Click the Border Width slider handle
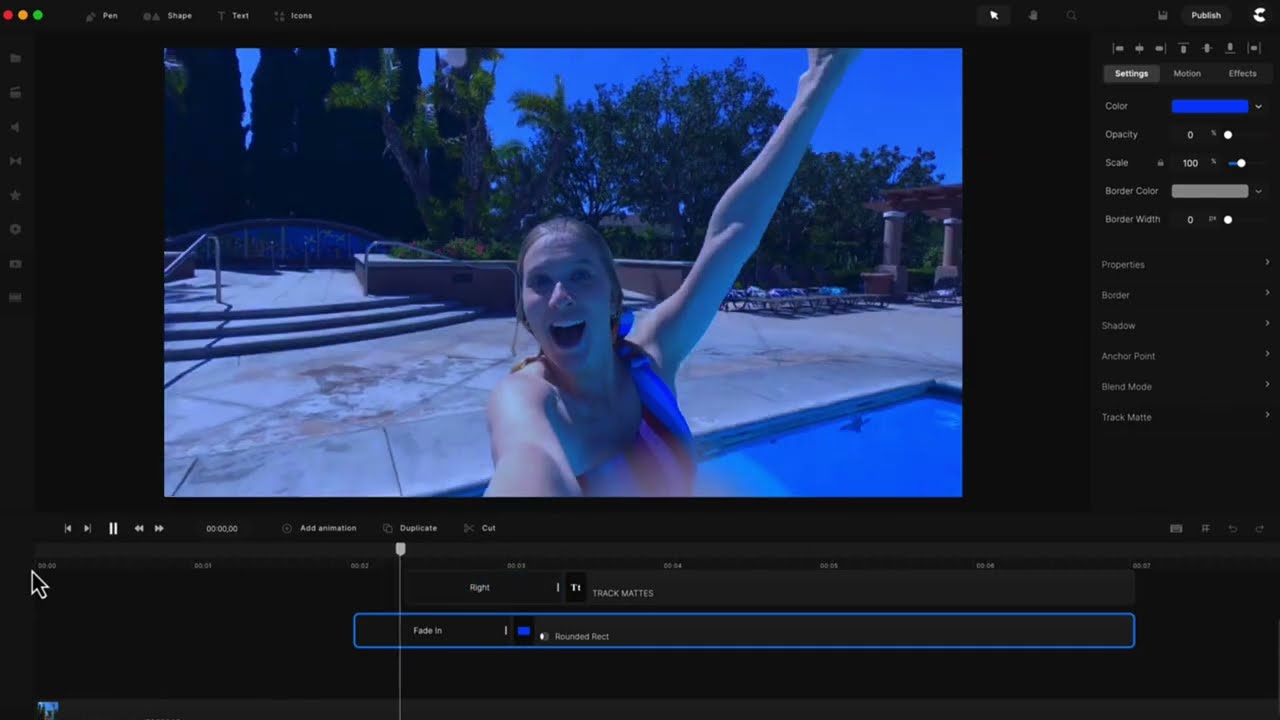This screenshot has height=720, width=1280. pyautogui.click(x=1228, y=220)
